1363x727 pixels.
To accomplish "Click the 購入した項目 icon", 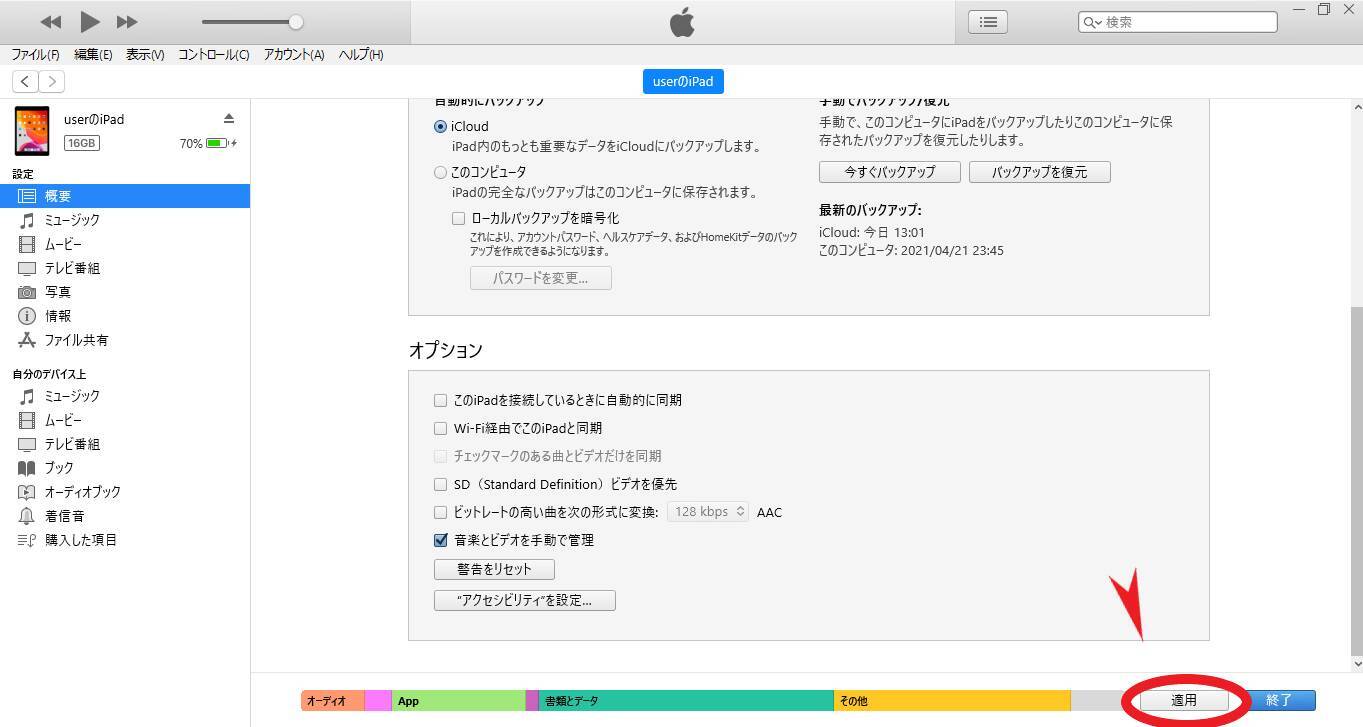I will (27, 540).
